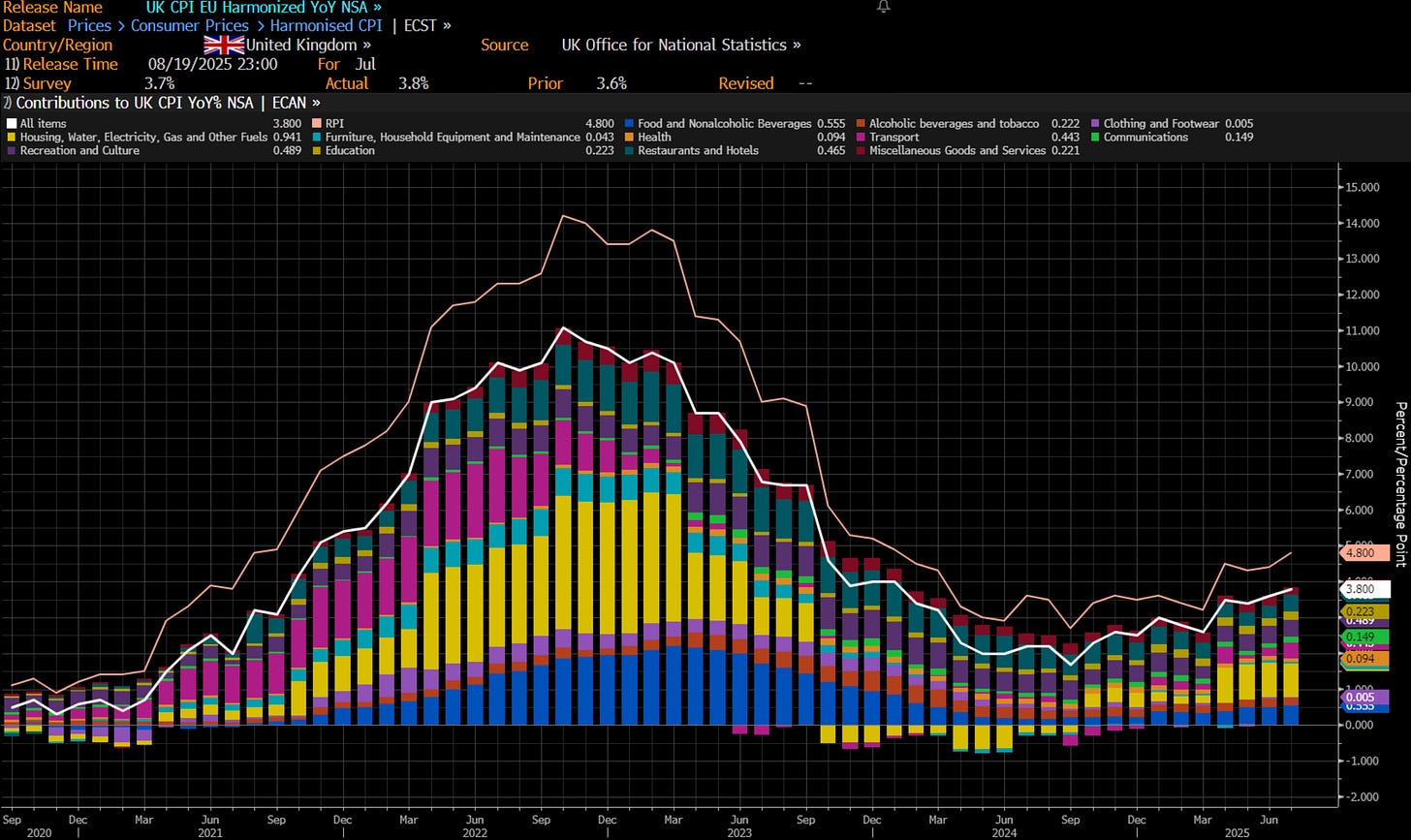The image size is (1411, 840).
Task: Toggle Food and Nonalcoholic Beverages legend series
Action: (x=726, y=124)
